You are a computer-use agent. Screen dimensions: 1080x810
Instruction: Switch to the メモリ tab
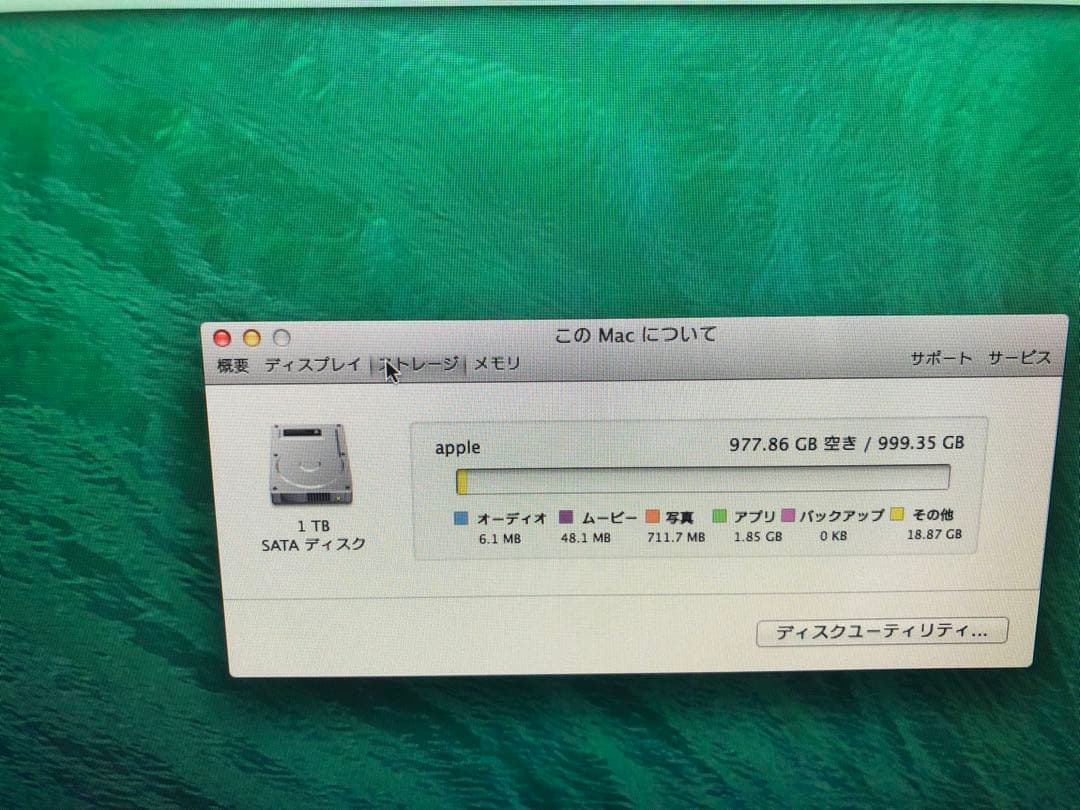(495, 364)
